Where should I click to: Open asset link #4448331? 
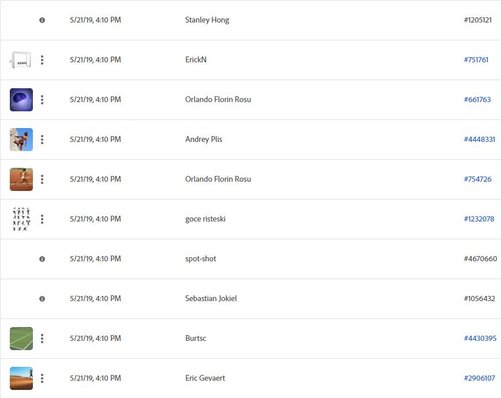479,139
